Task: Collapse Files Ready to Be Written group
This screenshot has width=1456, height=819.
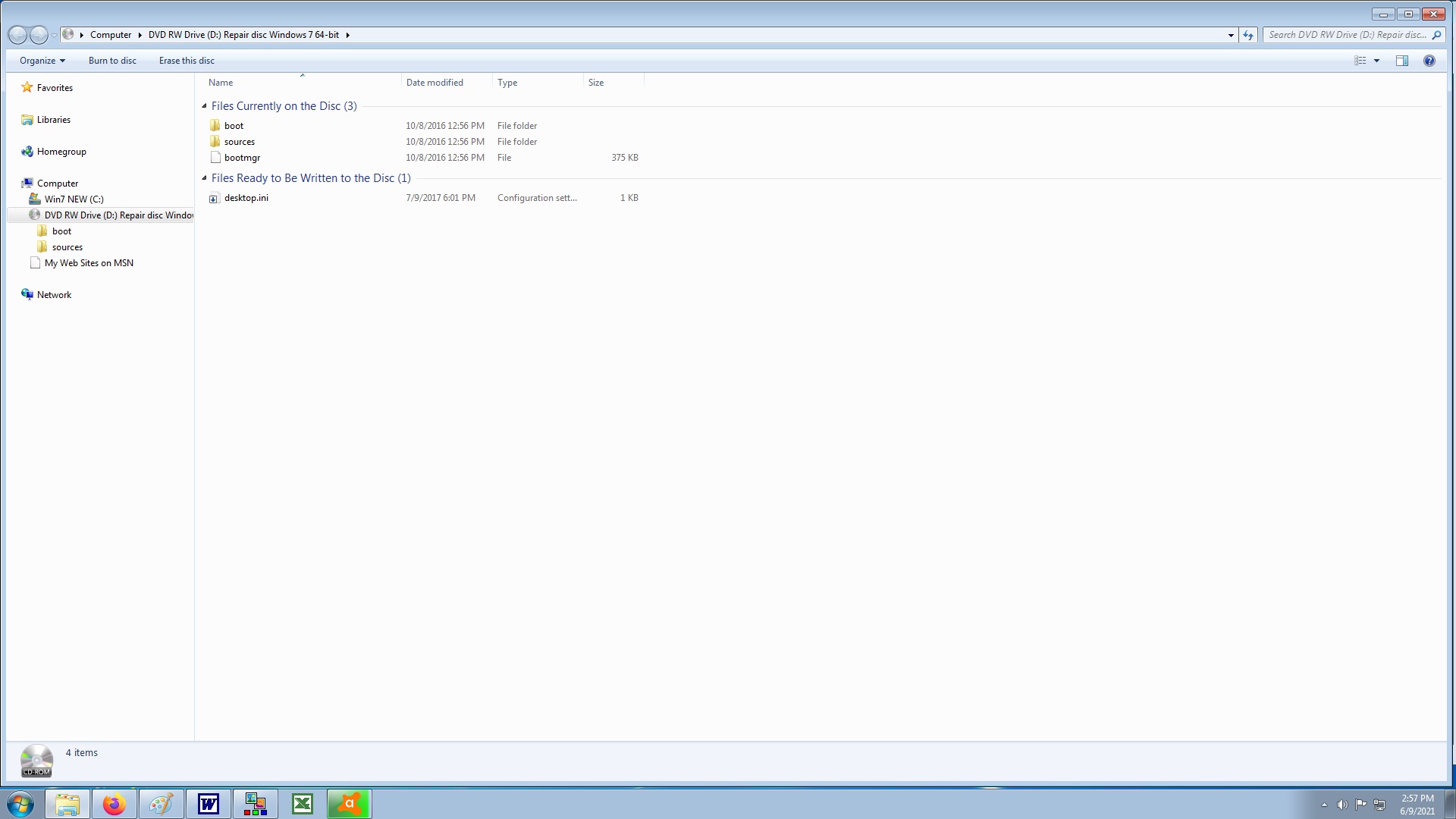Action: [205, 178]
